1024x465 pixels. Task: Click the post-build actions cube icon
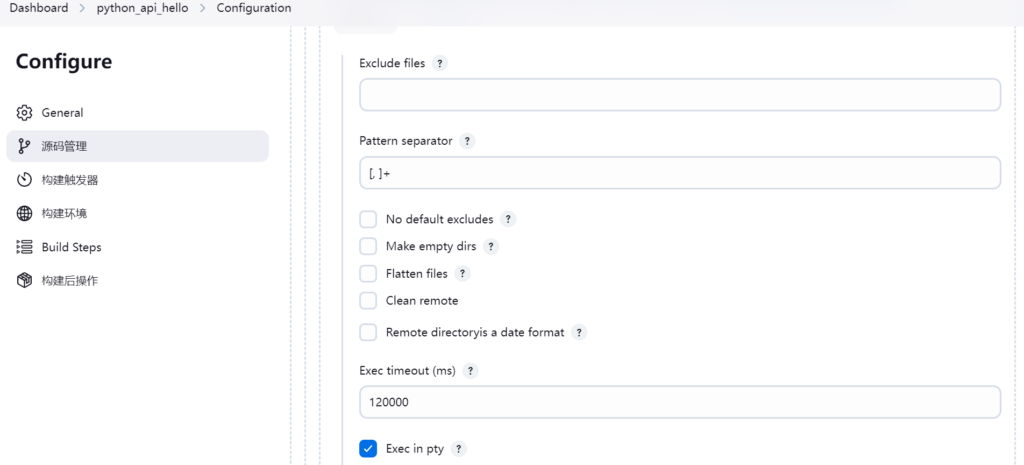[x=25, y=281]
